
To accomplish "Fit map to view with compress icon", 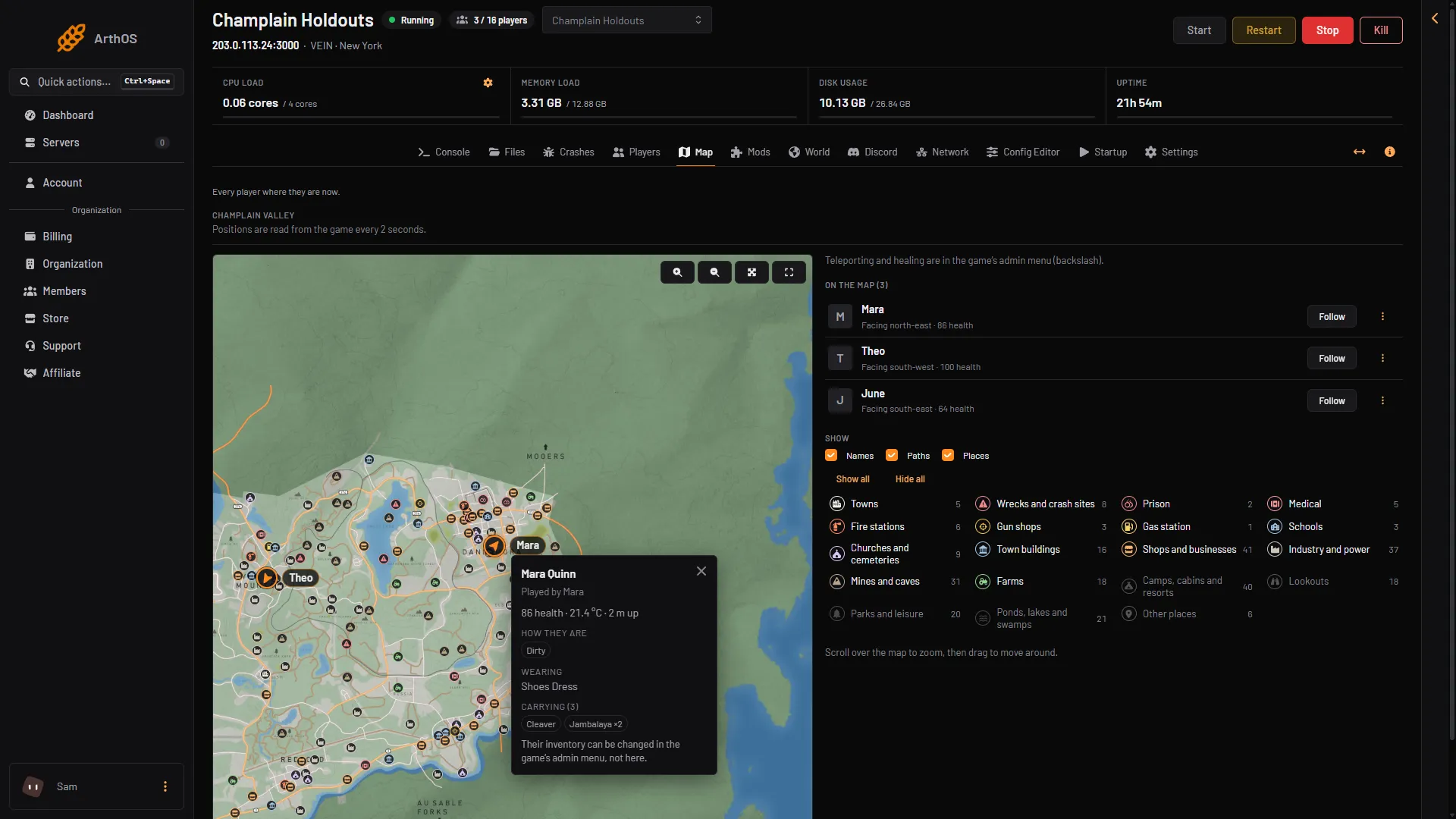I will pos(752,272).
